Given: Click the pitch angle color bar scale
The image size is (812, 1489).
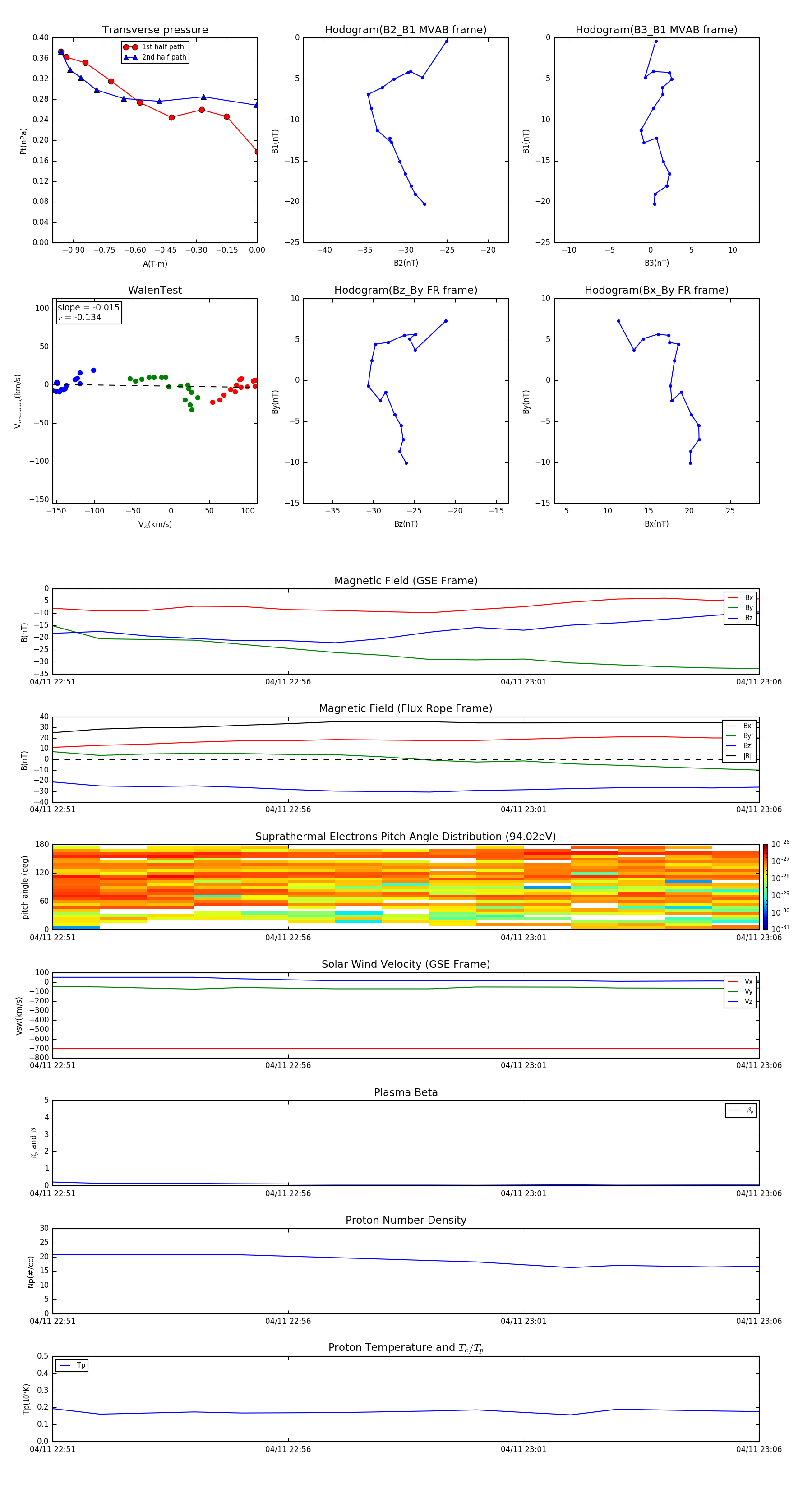Looking at the screenshot, I should [x=765, y=887].
